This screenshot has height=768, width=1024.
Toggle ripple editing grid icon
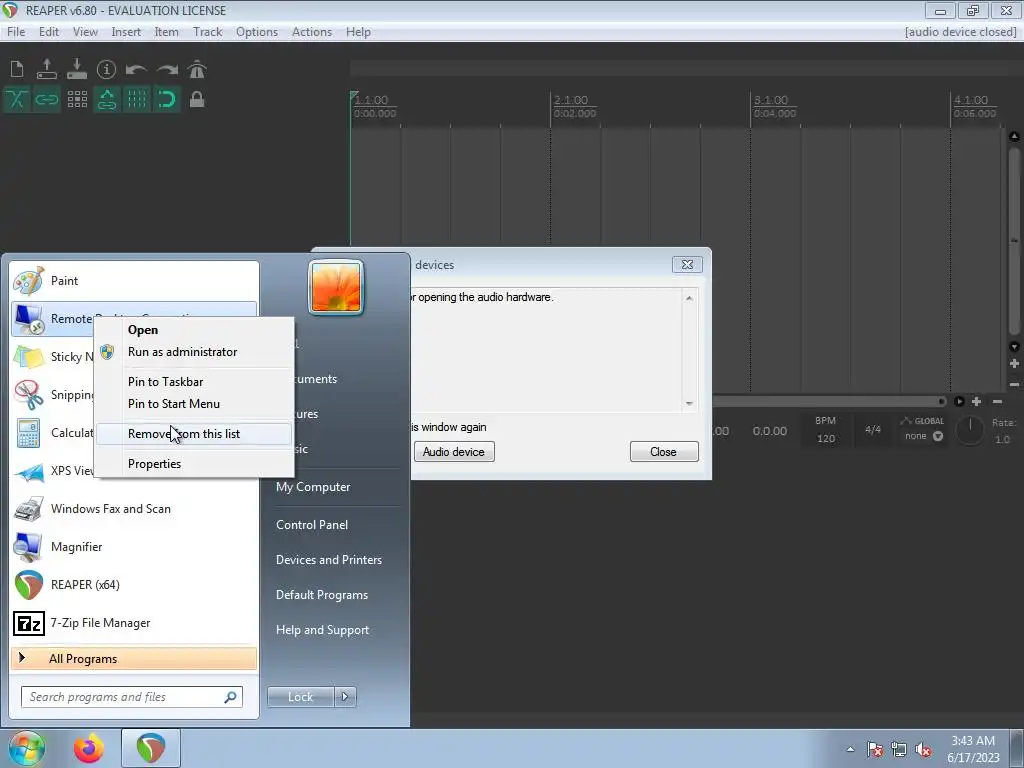click(77, 99)
